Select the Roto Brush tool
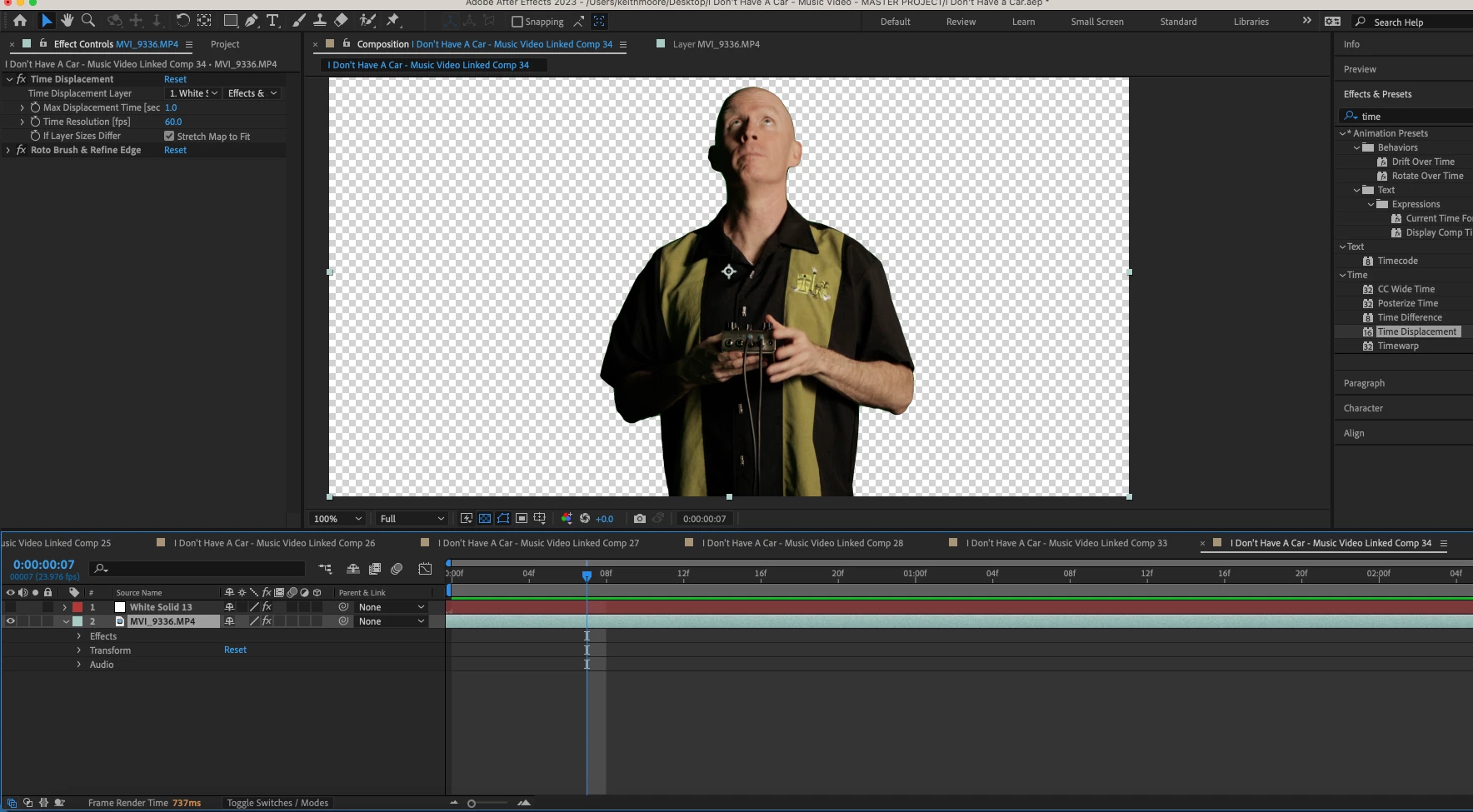This screenshot has height=812, width=1473. tap(367, 21)
